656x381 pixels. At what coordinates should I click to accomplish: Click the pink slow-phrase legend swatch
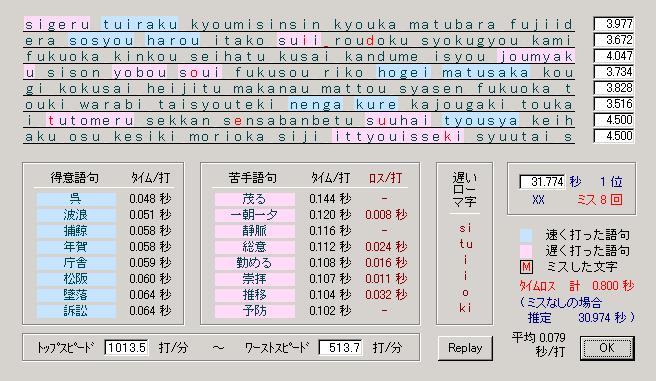coord(526,251)
